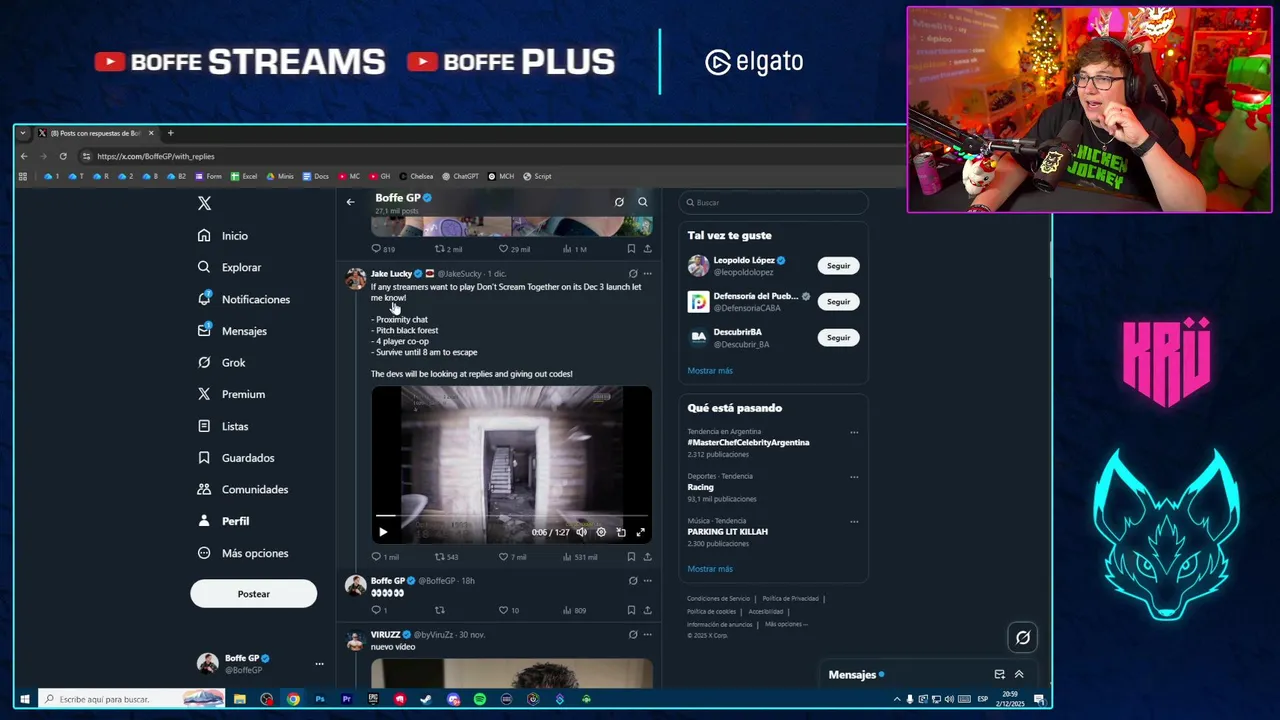
Task: Open the ChatGPT bookmark
Action: pos(460,176)
